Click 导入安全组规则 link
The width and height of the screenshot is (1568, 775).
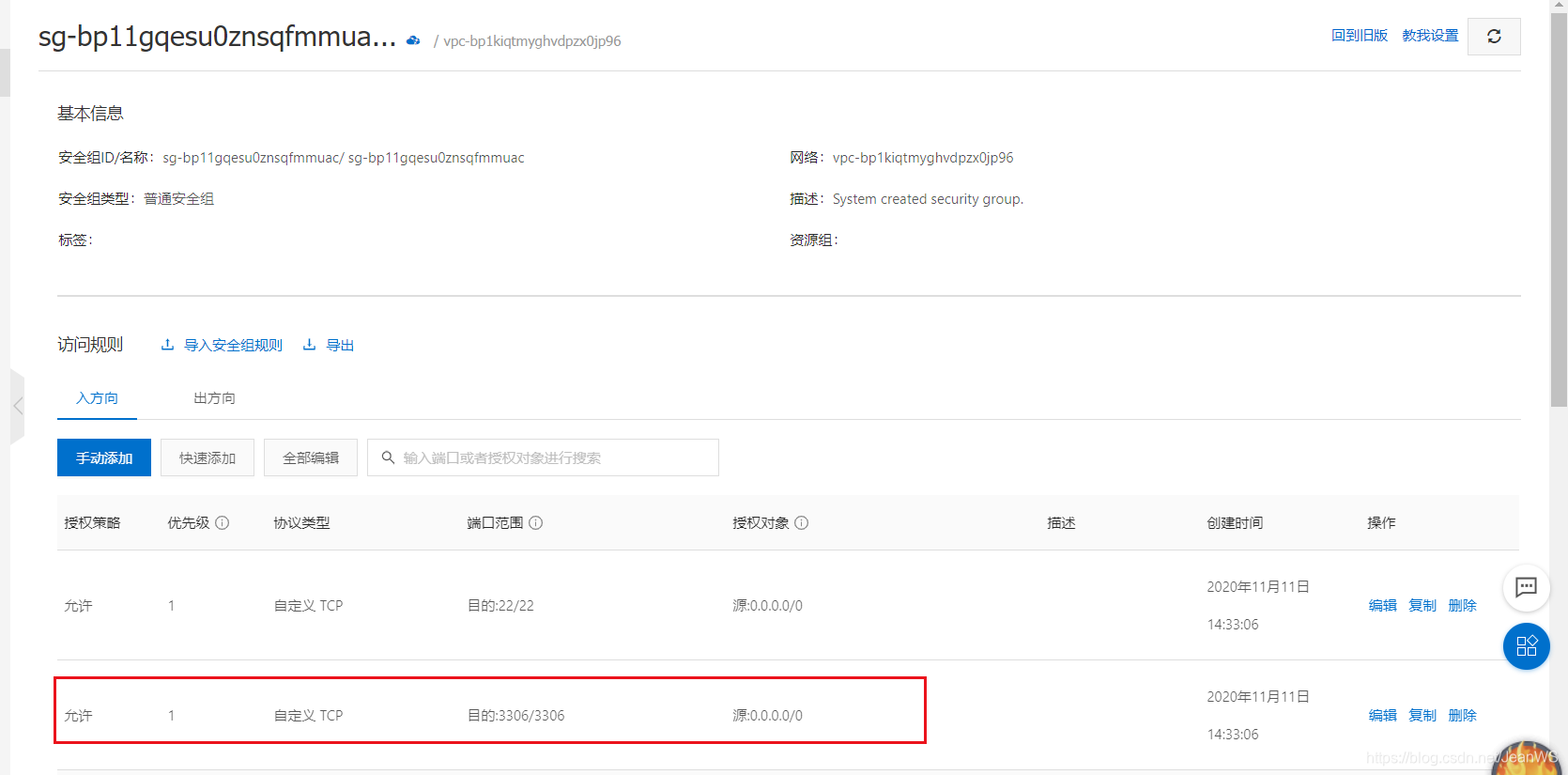pos(233,346)
